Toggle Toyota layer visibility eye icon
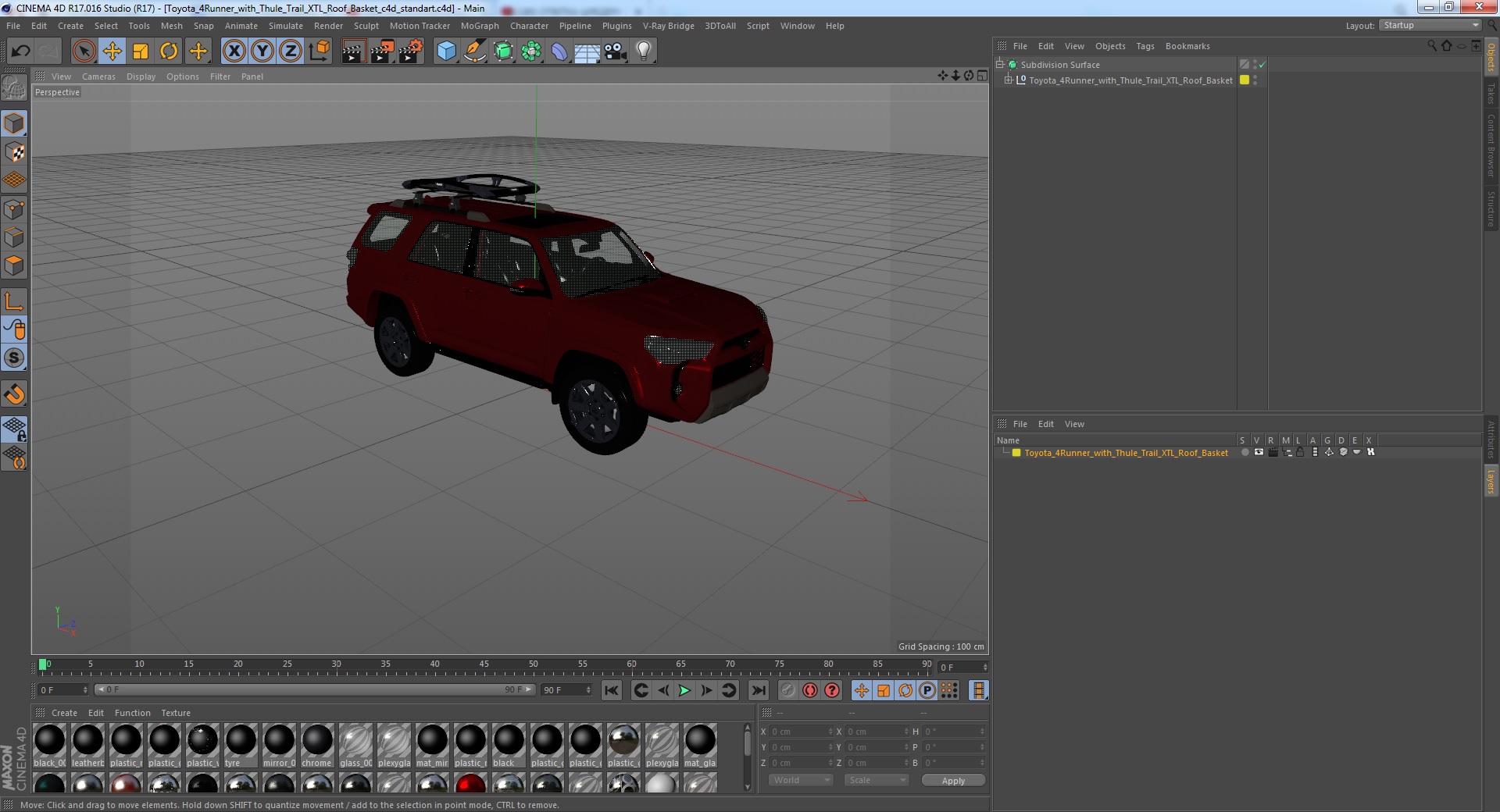The image size is (1500, 812). tap(1259, 452)
